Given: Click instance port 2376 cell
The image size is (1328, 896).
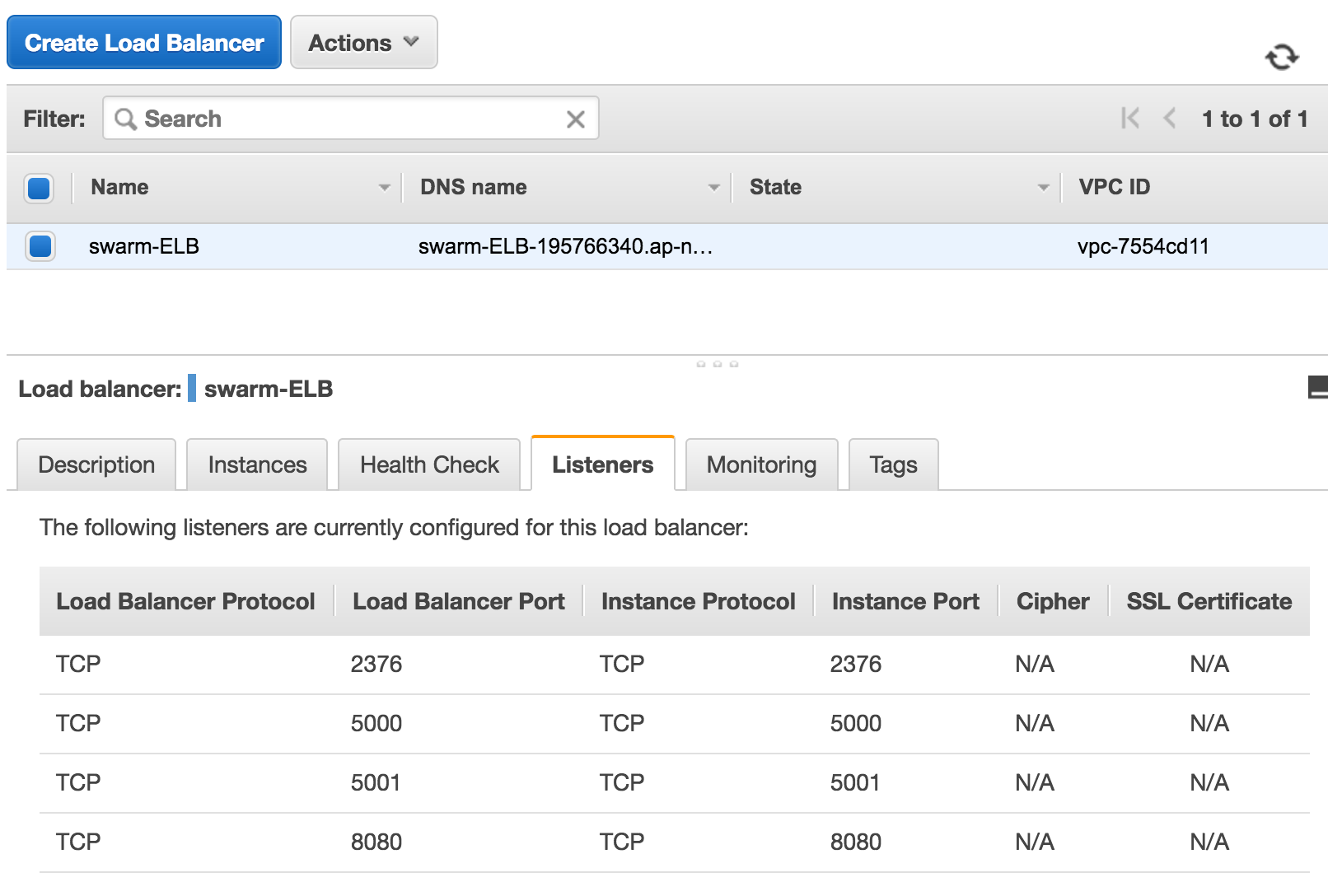Looking at the screenshot, I should pos(856,664).
